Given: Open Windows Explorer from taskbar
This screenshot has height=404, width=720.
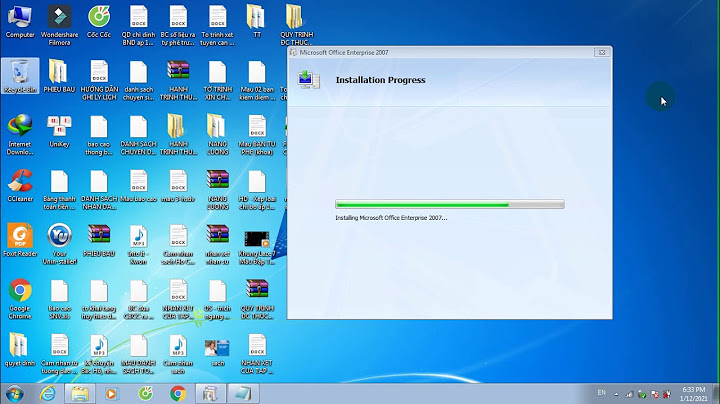Looking at the screenshot, I should (80, 393).
